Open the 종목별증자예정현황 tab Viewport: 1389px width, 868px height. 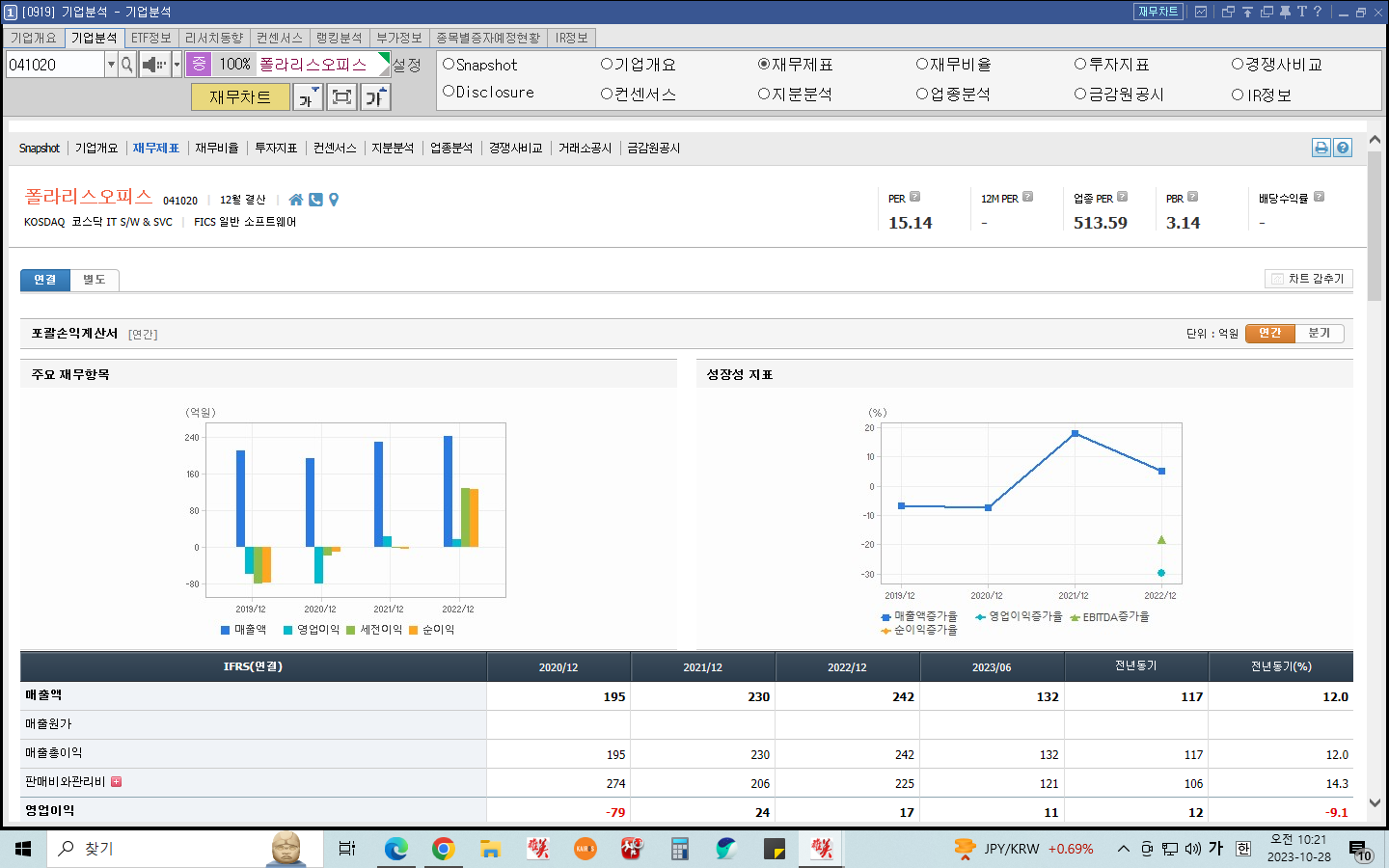coord(488,38)
